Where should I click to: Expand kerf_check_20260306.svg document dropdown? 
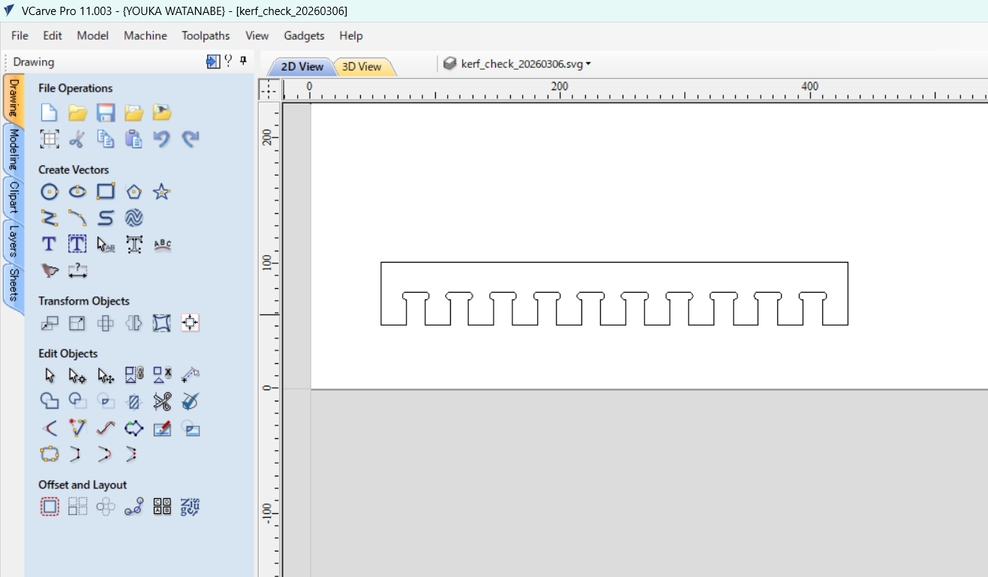coord(589,64)
